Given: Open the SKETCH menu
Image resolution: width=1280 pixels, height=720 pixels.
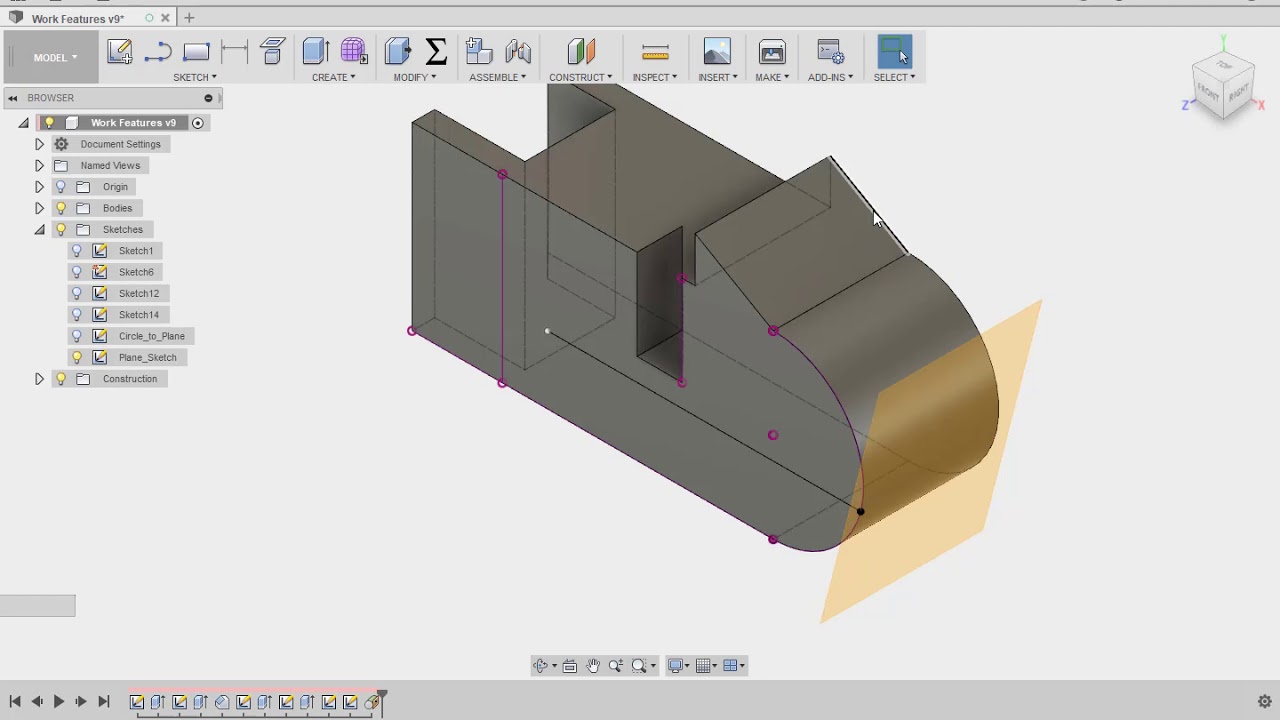Looking at the screenshot, I should [x=194, y=77].
